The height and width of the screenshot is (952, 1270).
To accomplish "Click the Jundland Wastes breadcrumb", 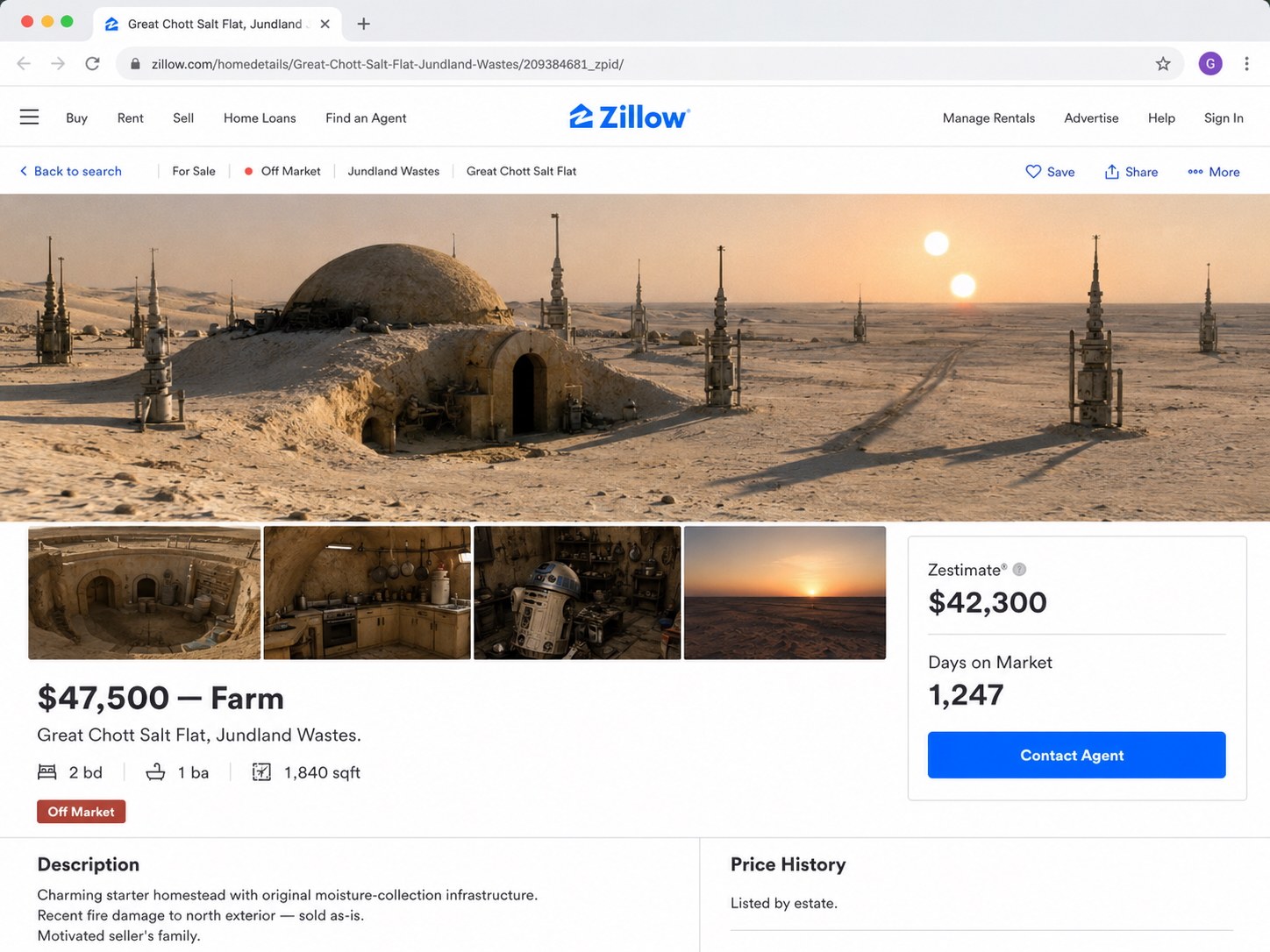I will tap(394, 171).
